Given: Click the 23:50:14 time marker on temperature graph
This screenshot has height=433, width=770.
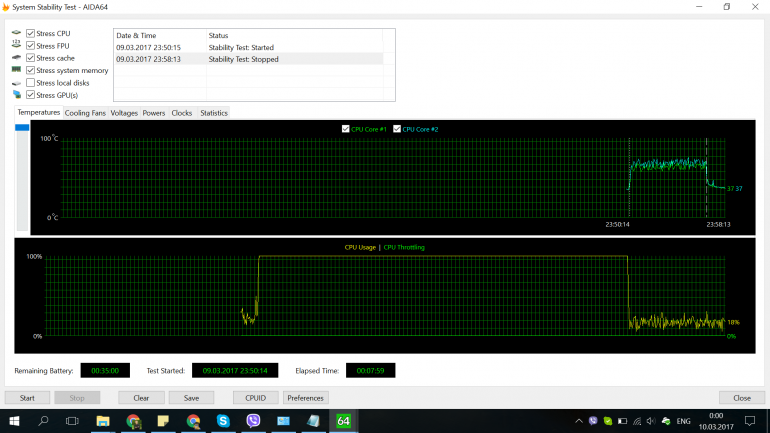Looking at the screenshot, I should (x=617, y=224).
